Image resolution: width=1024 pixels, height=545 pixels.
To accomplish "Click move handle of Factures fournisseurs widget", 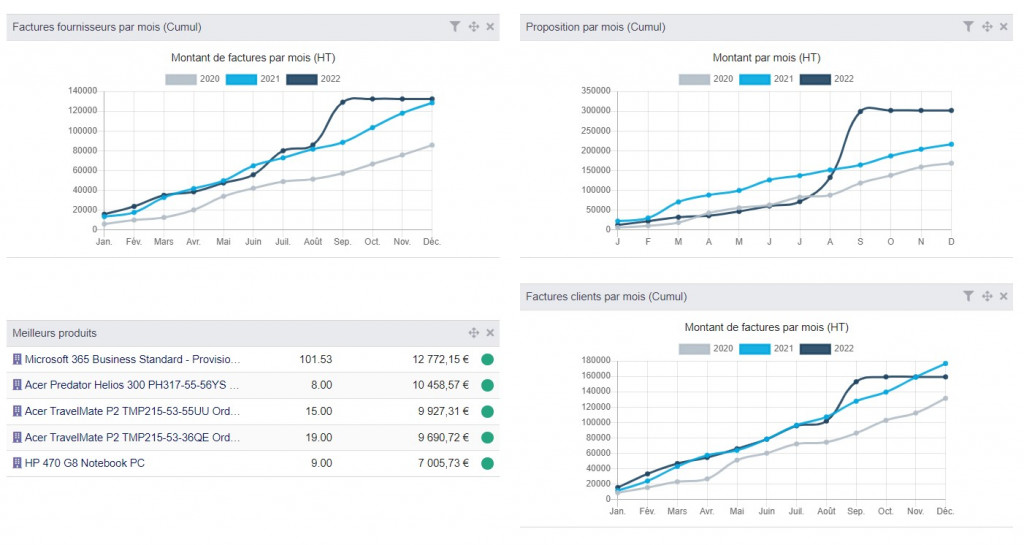I will pos(473,27).
